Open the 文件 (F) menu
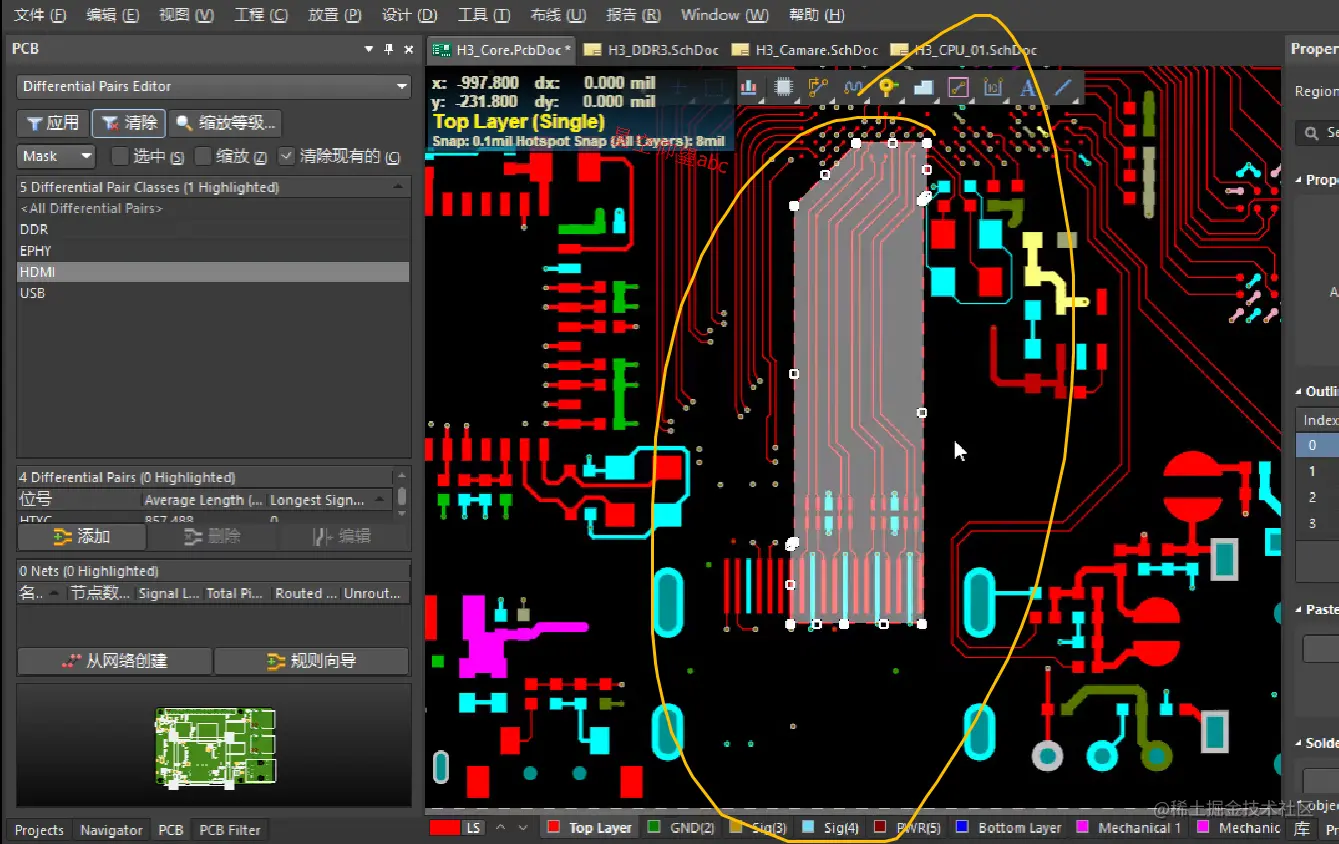The width and height of the screenshot is (1339, 844). [x=40, y=15]
